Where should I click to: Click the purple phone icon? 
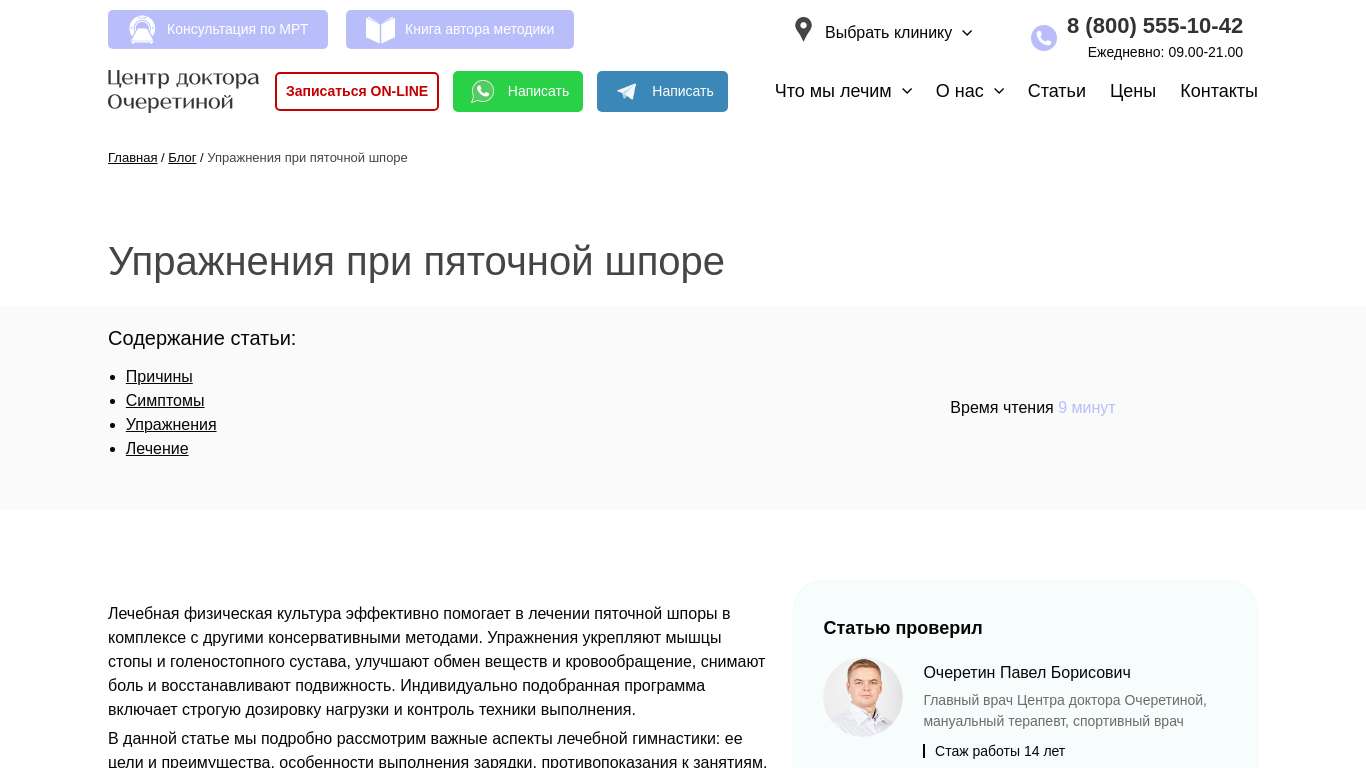pyautogui.click(x=1043, y=38)
